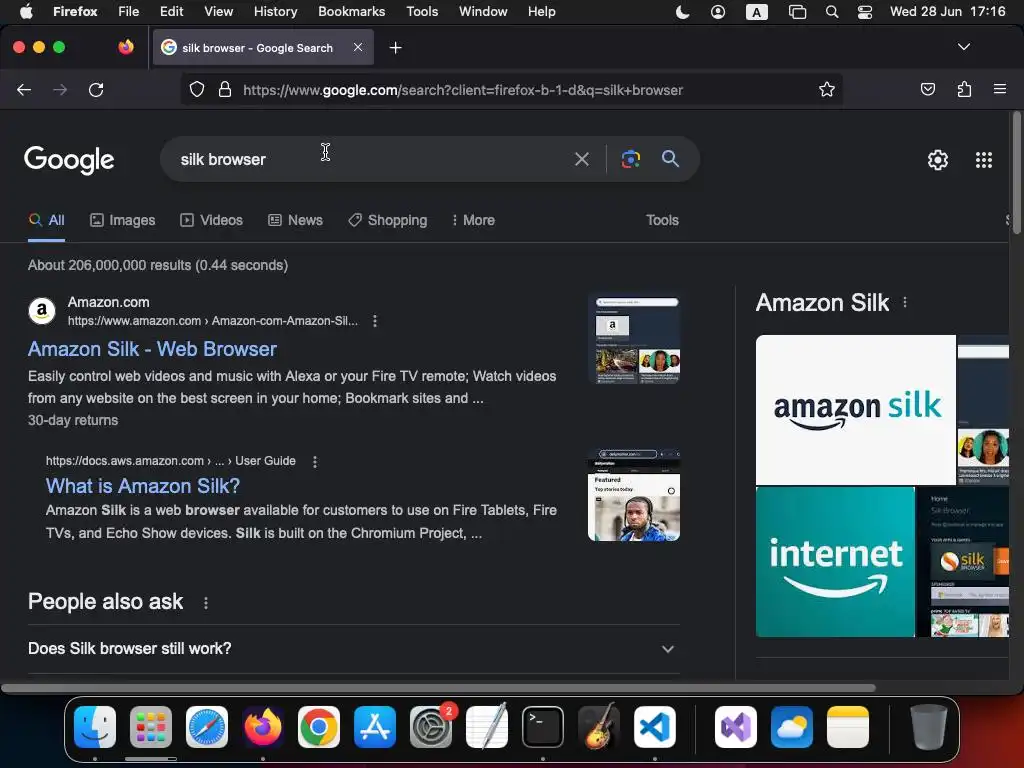Open options menu for Amazon.com result

(375, 321)
